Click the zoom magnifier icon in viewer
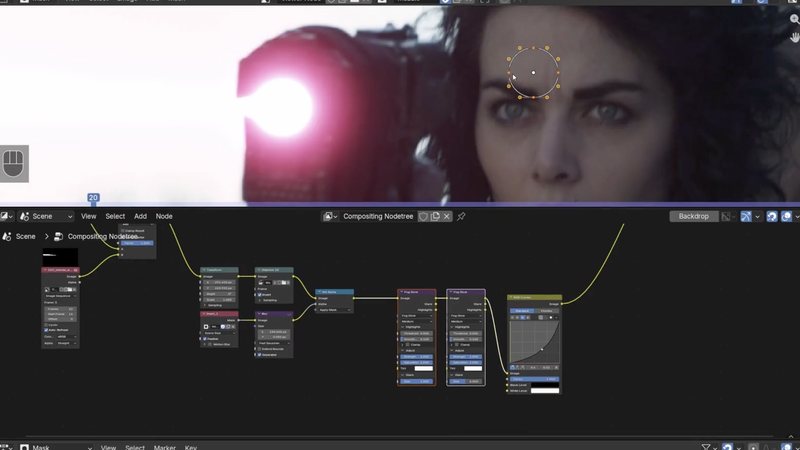This screenshot has height=450, width=800. (794, 19)
